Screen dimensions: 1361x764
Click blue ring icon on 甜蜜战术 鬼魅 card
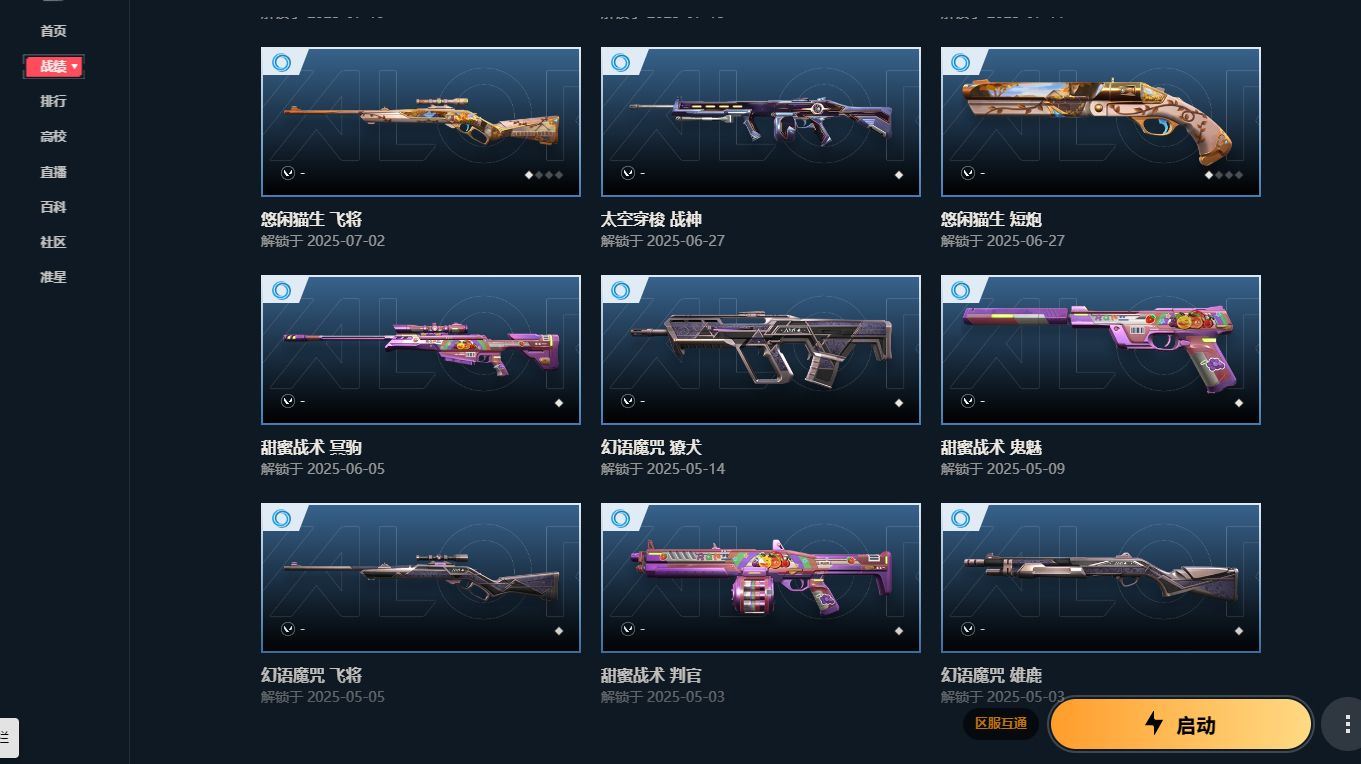961,290
